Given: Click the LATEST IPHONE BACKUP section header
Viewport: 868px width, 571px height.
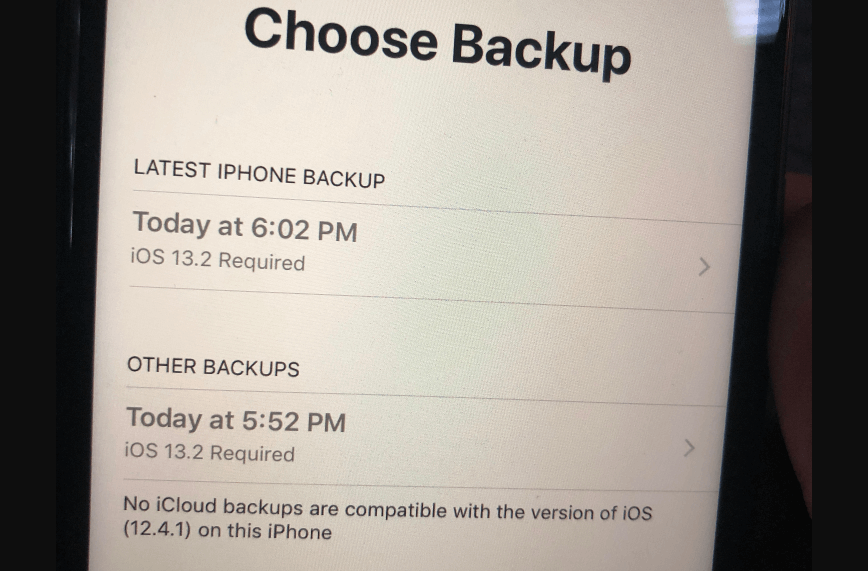Looking at the screenshot, I should pyautogui.click(x=259, y=174).
